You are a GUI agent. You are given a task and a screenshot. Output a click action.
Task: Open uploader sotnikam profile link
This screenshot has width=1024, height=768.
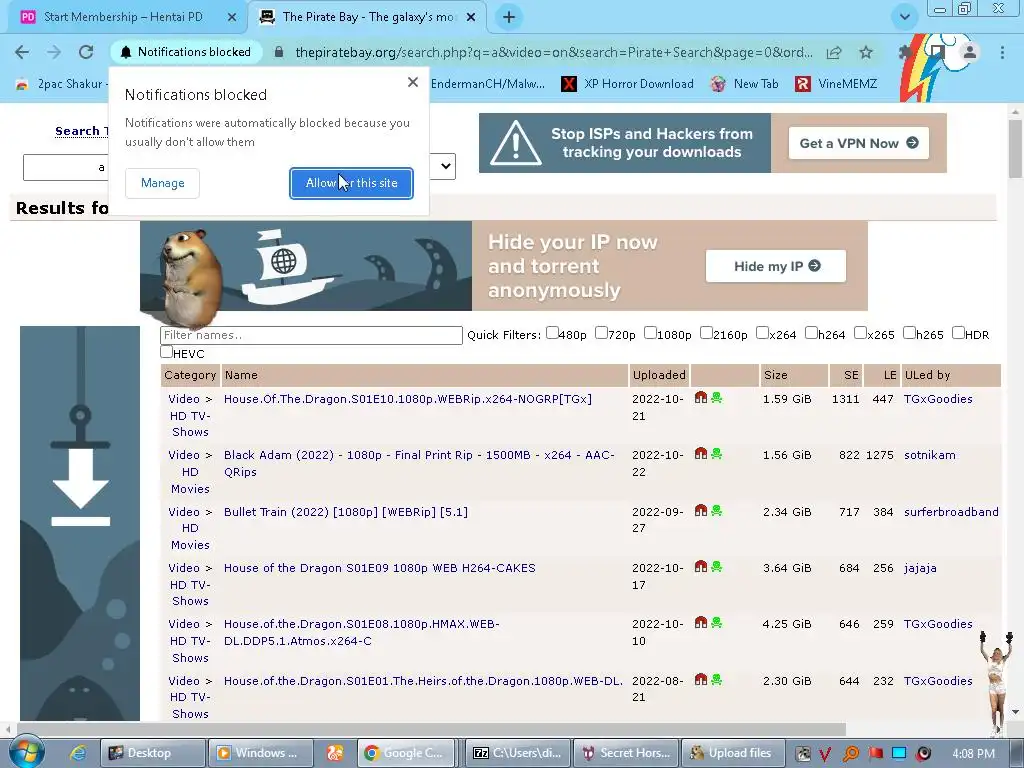[929, 455]
